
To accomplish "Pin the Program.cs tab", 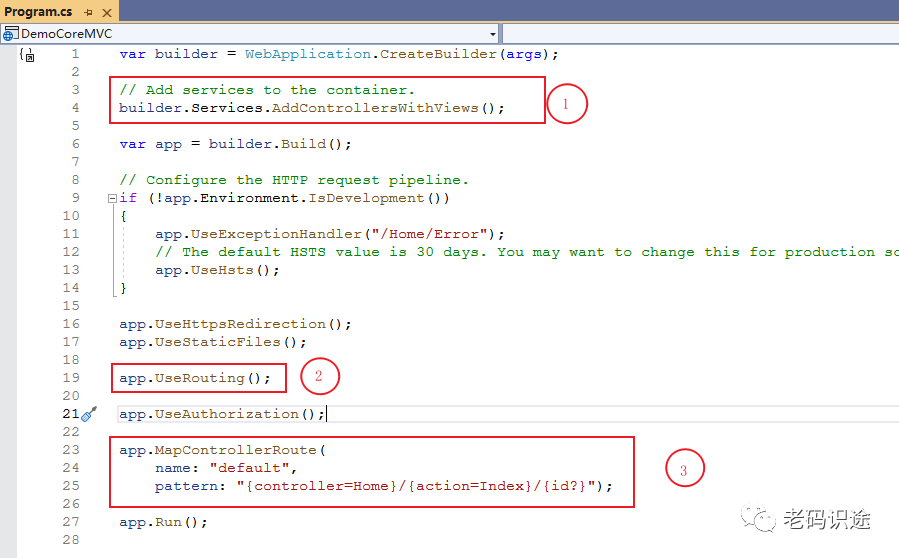I will coord(88,12).
